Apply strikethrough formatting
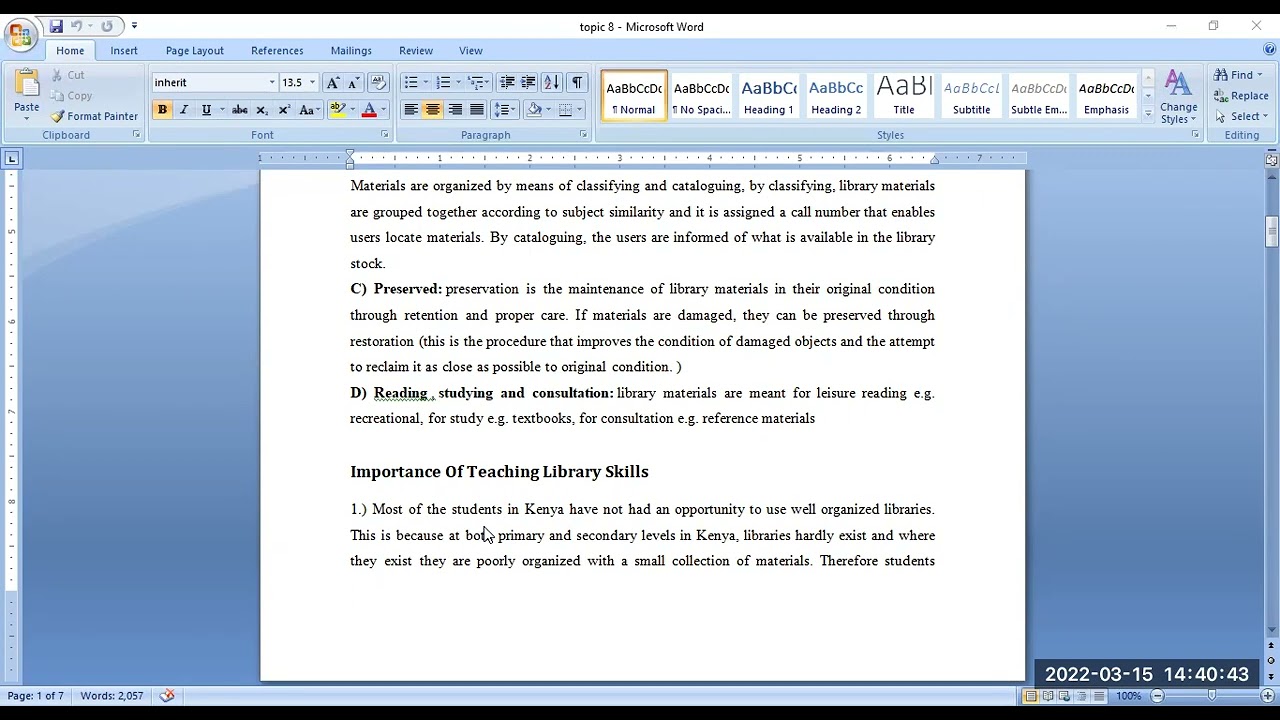Screen dimensions: 1280x720 (x=240, y=110)
